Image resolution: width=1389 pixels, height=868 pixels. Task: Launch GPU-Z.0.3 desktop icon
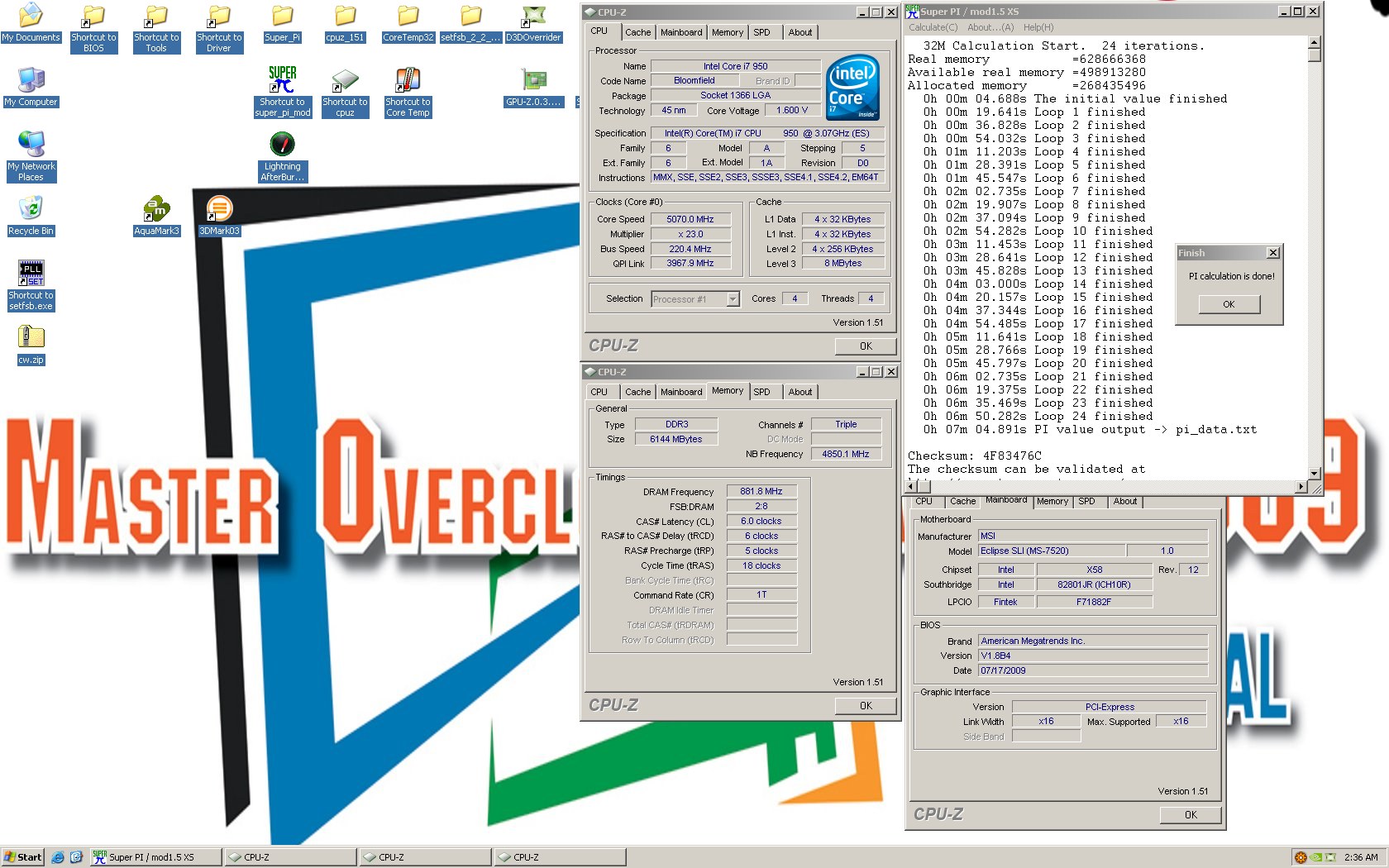(x=533, y=88)
